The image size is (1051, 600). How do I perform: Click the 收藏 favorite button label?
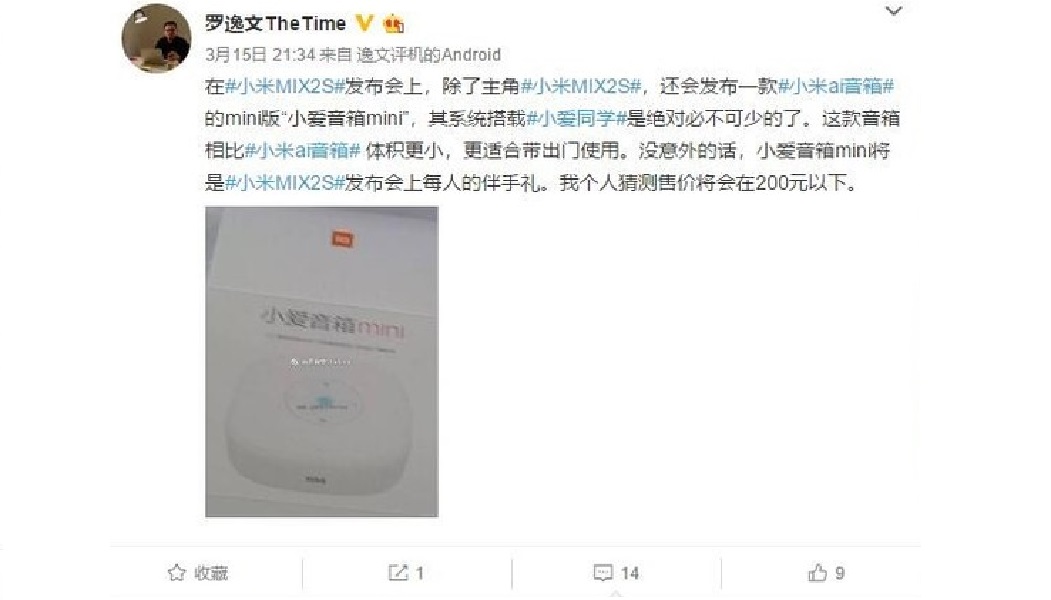pos(210,573)
